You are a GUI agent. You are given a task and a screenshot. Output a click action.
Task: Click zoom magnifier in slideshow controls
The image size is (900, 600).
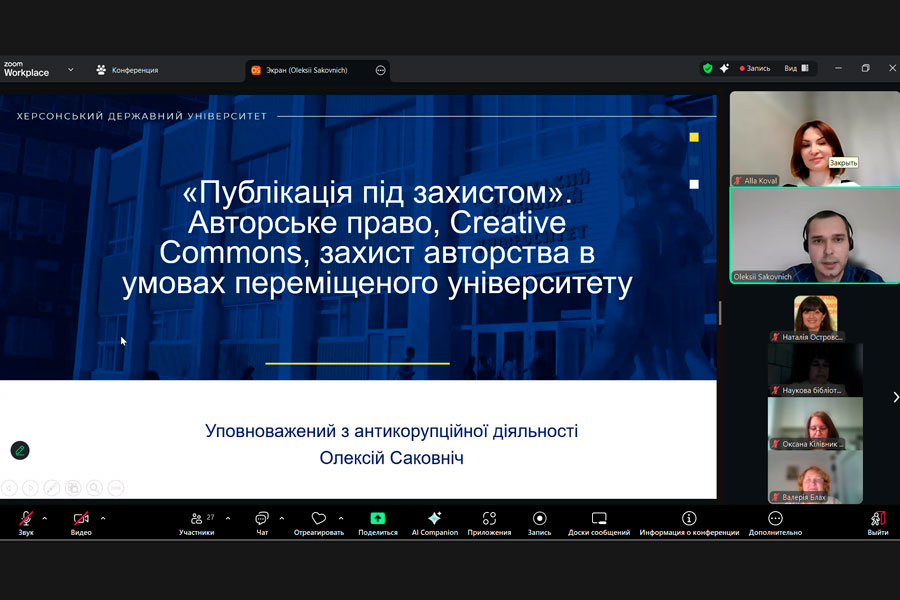pyautogui.click(x=94, y=488)
